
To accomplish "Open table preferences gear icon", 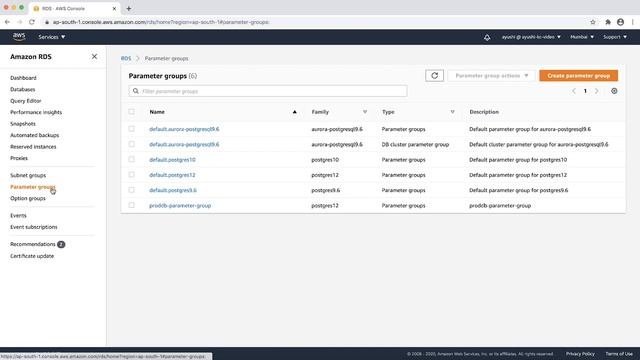I will (x=614, y=91).
